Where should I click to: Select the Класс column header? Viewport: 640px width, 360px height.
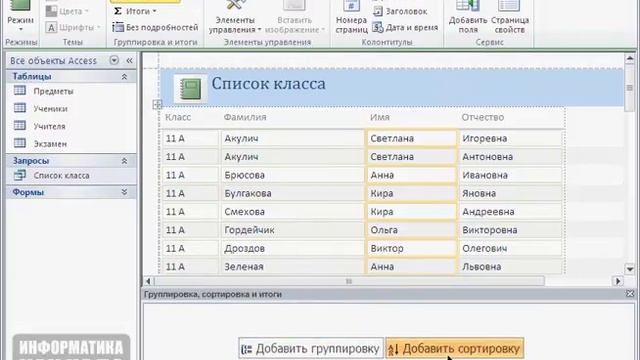(x=178, y=117)
